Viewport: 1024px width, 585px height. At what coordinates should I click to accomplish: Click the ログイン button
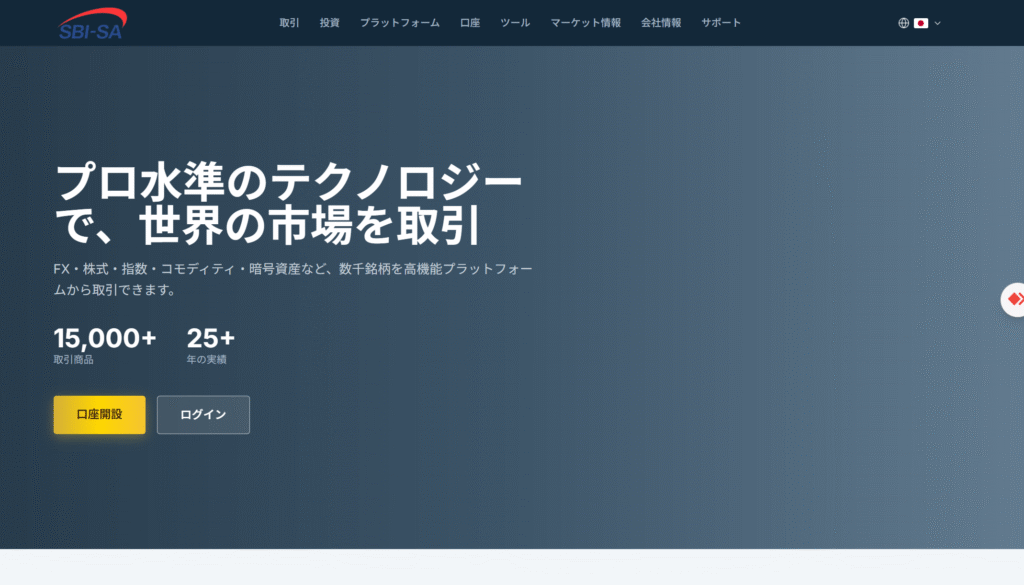pos(203,415)
